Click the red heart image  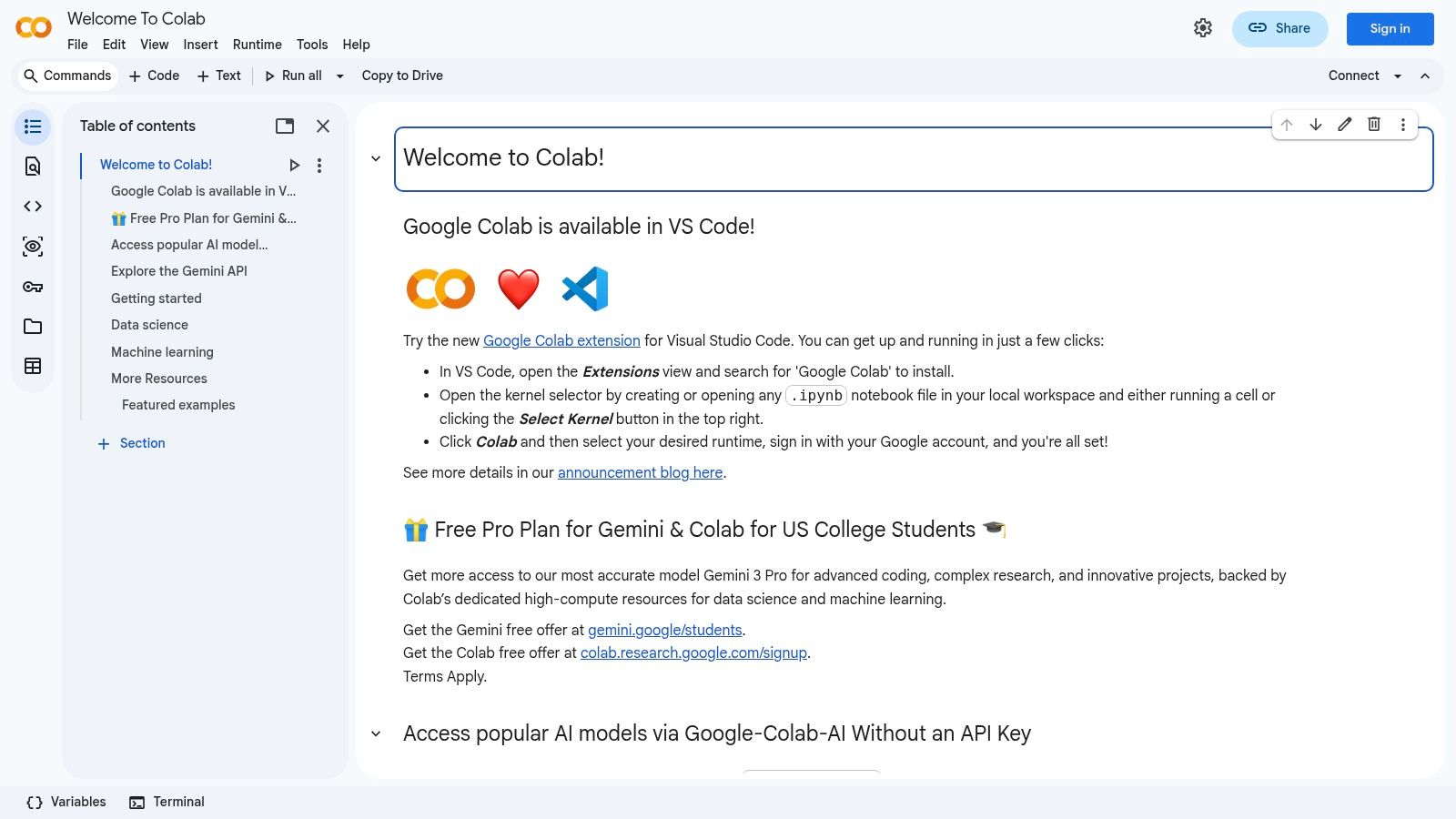[519, 289]
